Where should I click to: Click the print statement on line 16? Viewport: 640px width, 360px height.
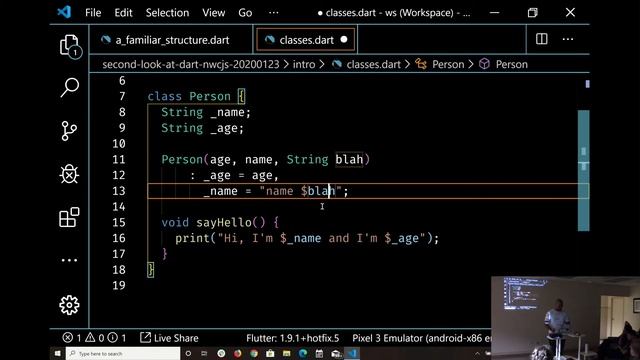(x=307, y=238)
